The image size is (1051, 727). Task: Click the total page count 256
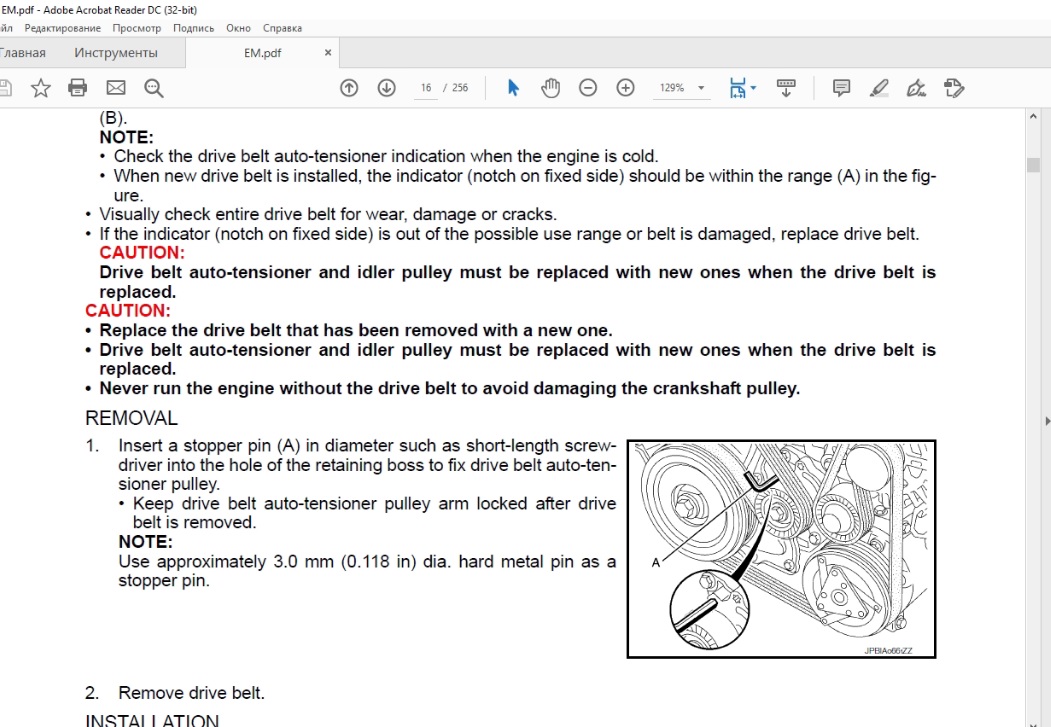(460, 88)
